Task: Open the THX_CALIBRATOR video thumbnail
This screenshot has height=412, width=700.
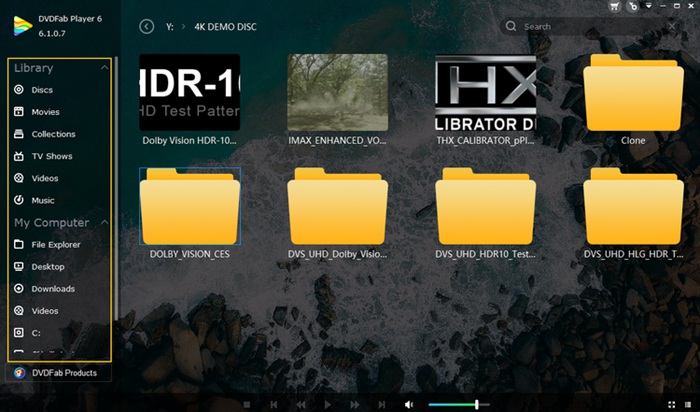Action: [x=486, y=92]
